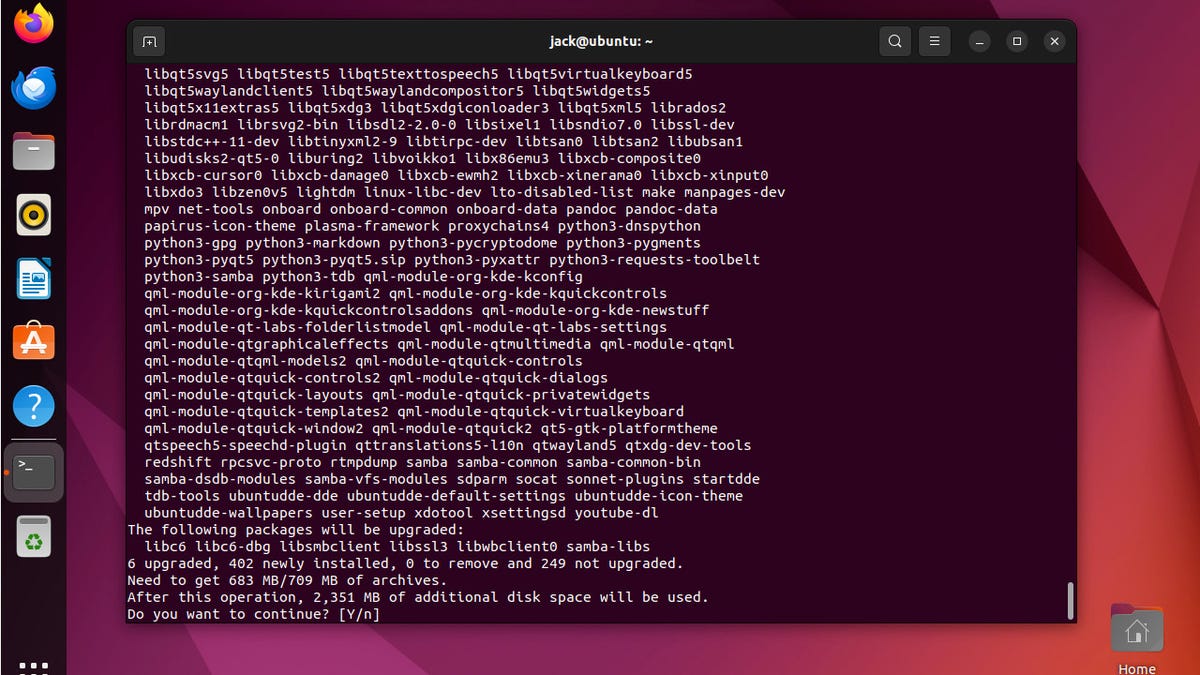This screenshot has height=675, width=1200.
Task: Click the 'libqt5waylandcompositor5' package name
Action: click(422, 91)
